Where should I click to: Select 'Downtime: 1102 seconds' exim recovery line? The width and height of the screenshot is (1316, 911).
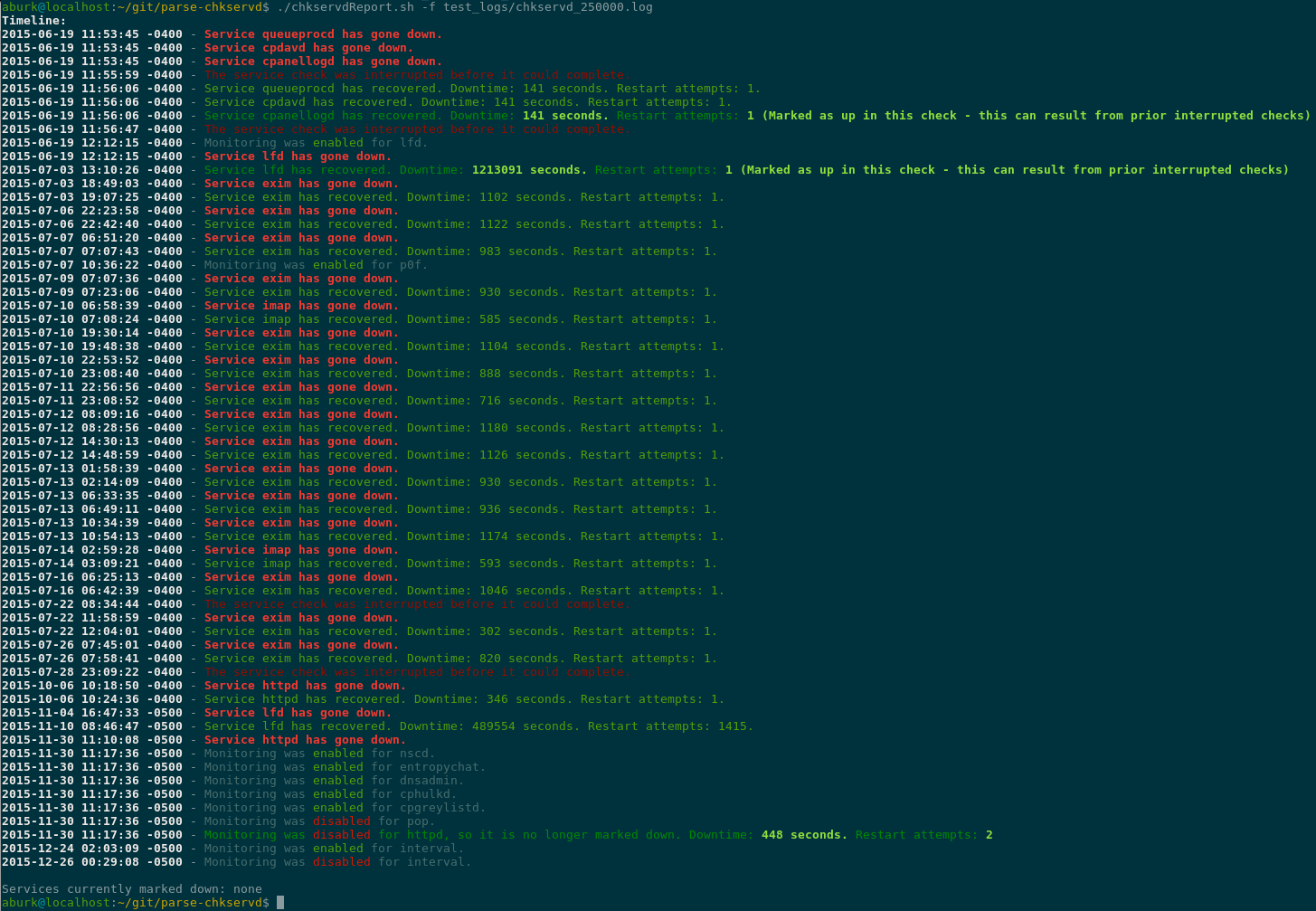pyautogui.click(x=465, y=197)
